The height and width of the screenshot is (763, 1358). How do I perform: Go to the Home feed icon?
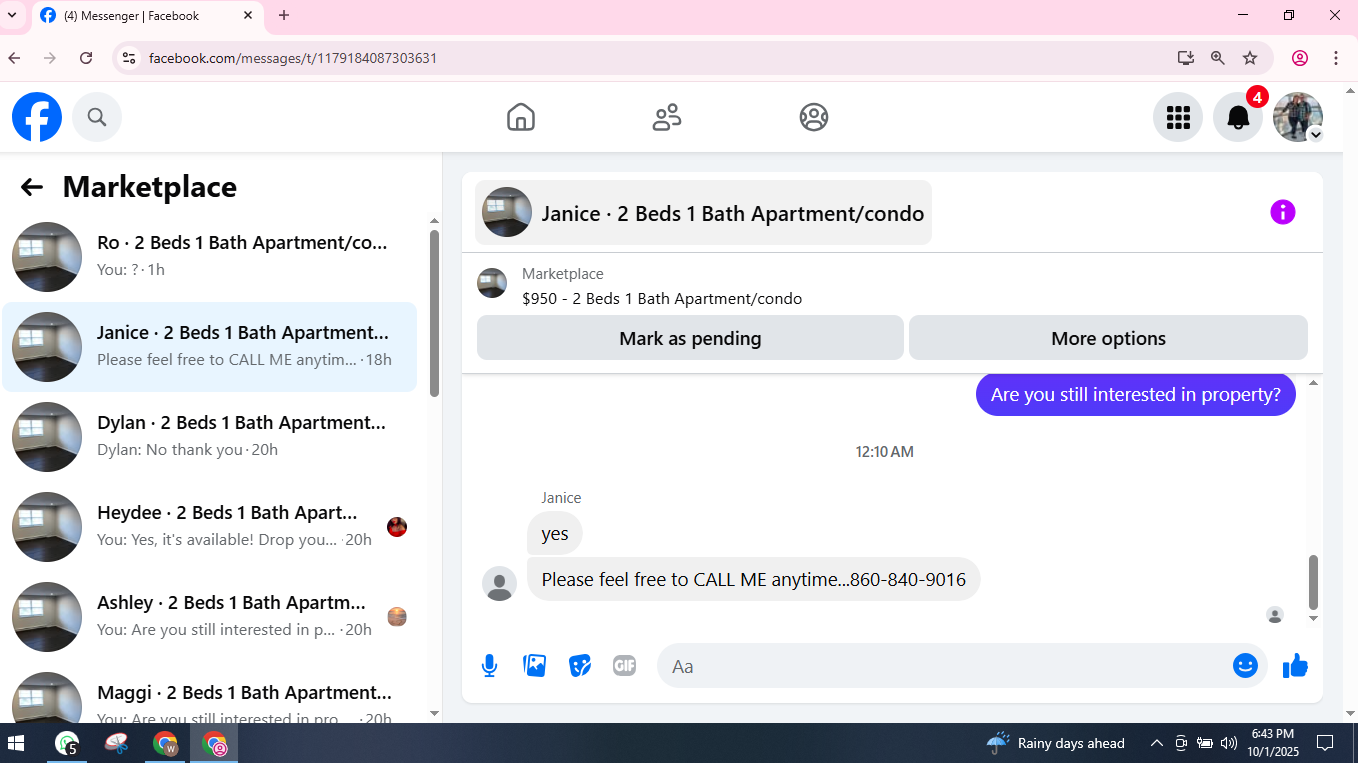coord(521,117)
